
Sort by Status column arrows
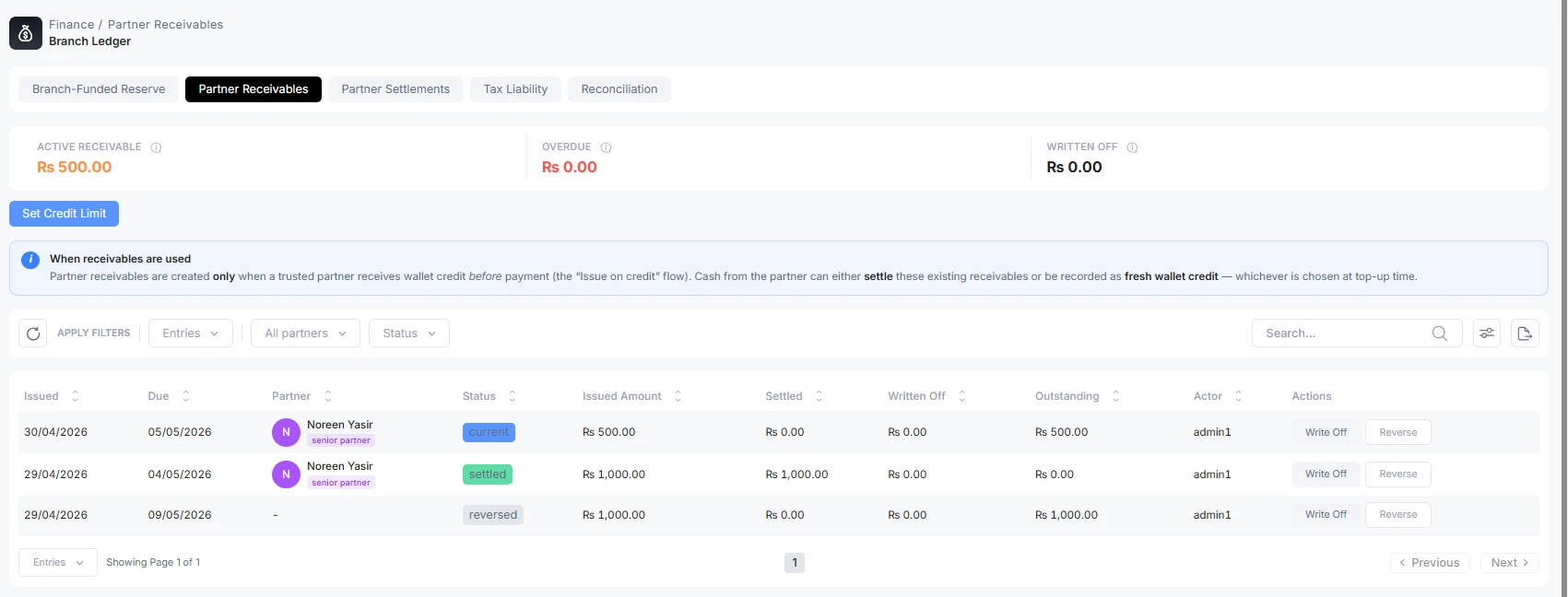tap(512, 396)
